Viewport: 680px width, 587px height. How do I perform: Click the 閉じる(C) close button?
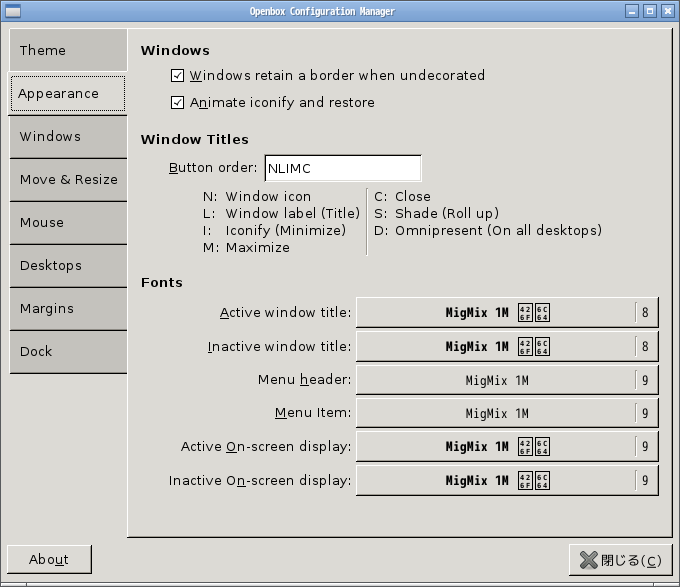[x=621, y=560]
